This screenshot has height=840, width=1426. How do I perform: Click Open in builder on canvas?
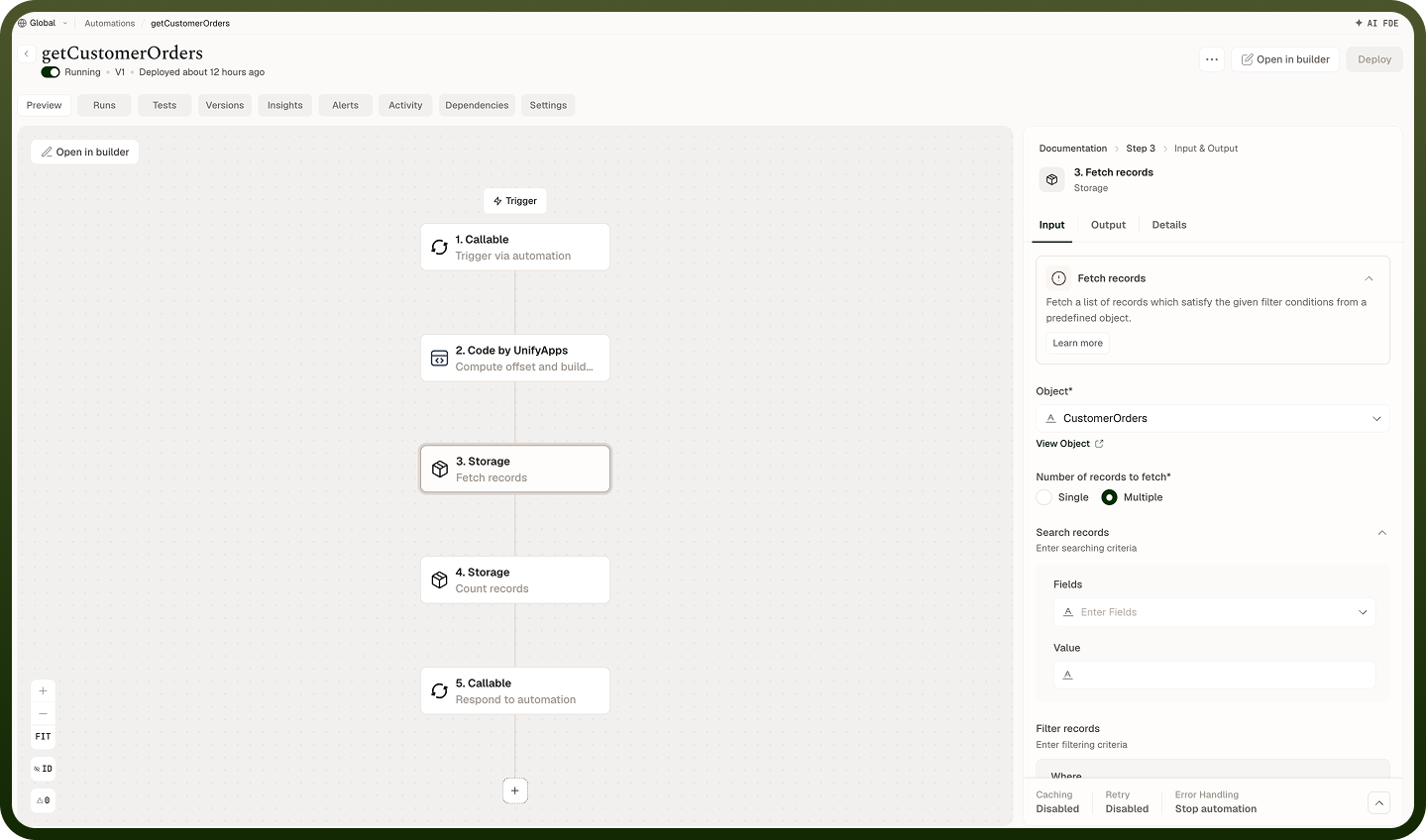[85, 152]
